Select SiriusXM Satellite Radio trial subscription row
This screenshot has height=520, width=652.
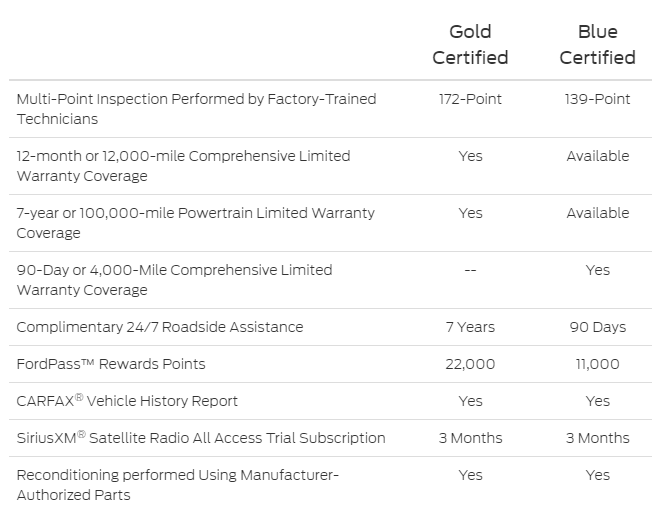coord(331,438)
